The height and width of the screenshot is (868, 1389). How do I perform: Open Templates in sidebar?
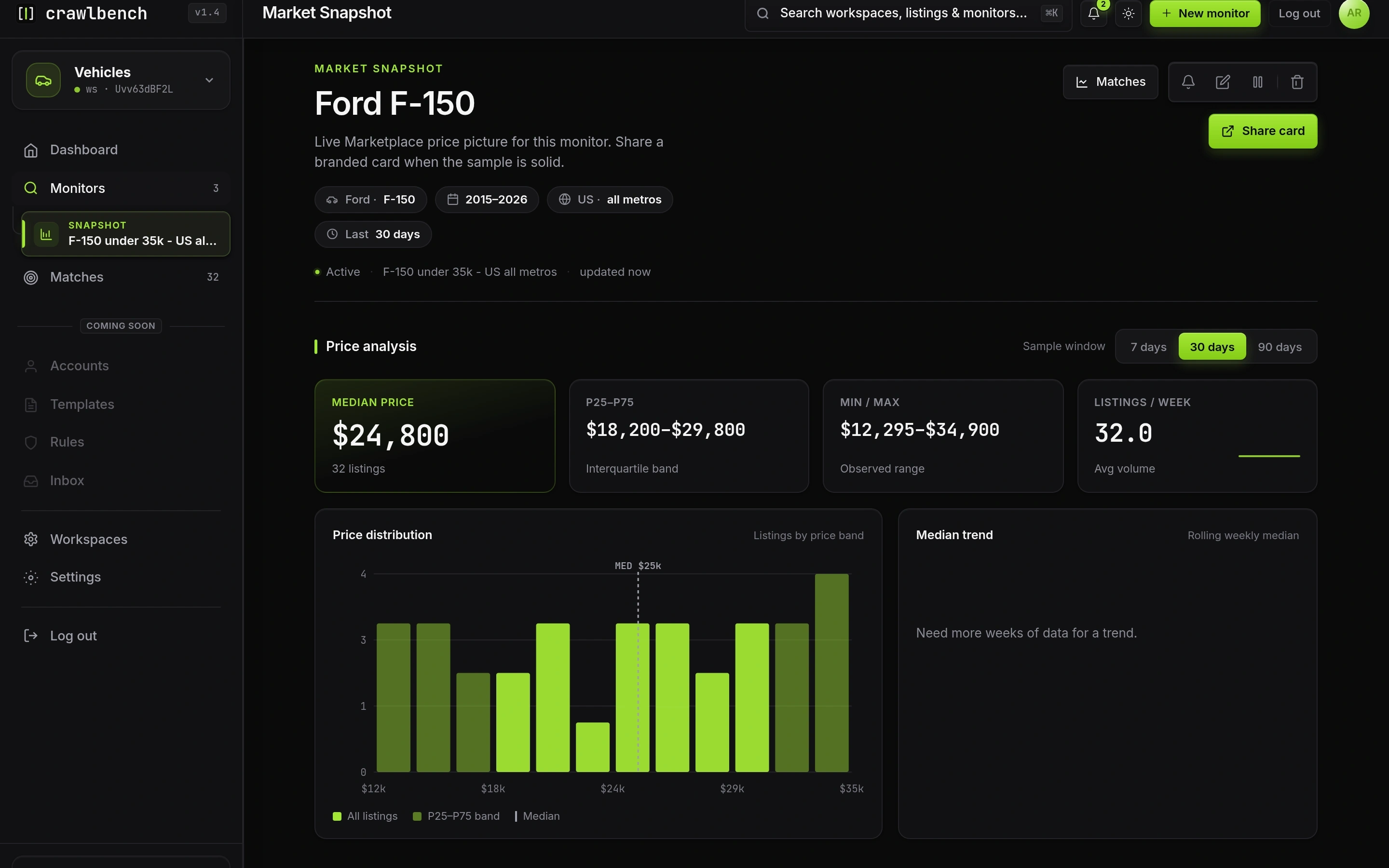pyautogui.click(x=121, y=404)
